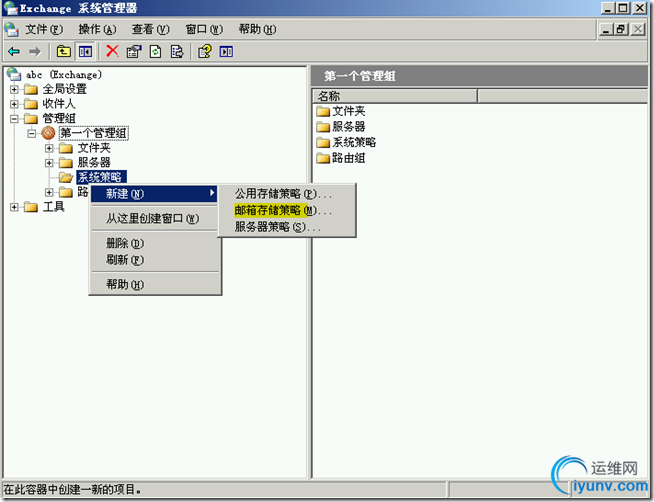Click the 名称 column header
654x502 pixels.
(395, 96)
